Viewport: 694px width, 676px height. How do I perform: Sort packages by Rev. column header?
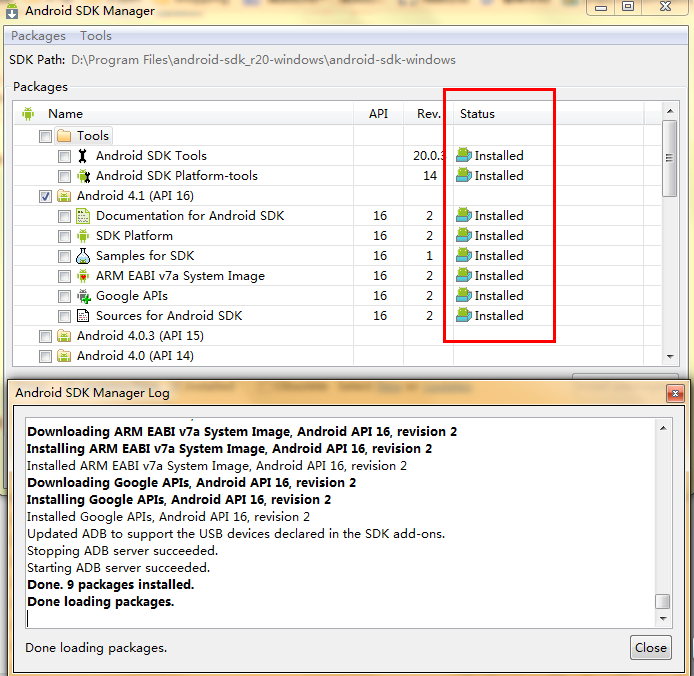tap(428, 114)
